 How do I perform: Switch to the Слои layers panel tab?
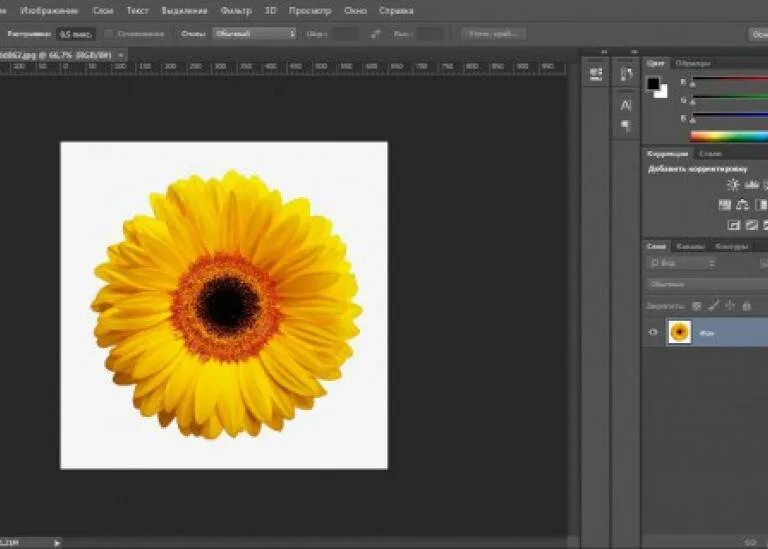656,246
